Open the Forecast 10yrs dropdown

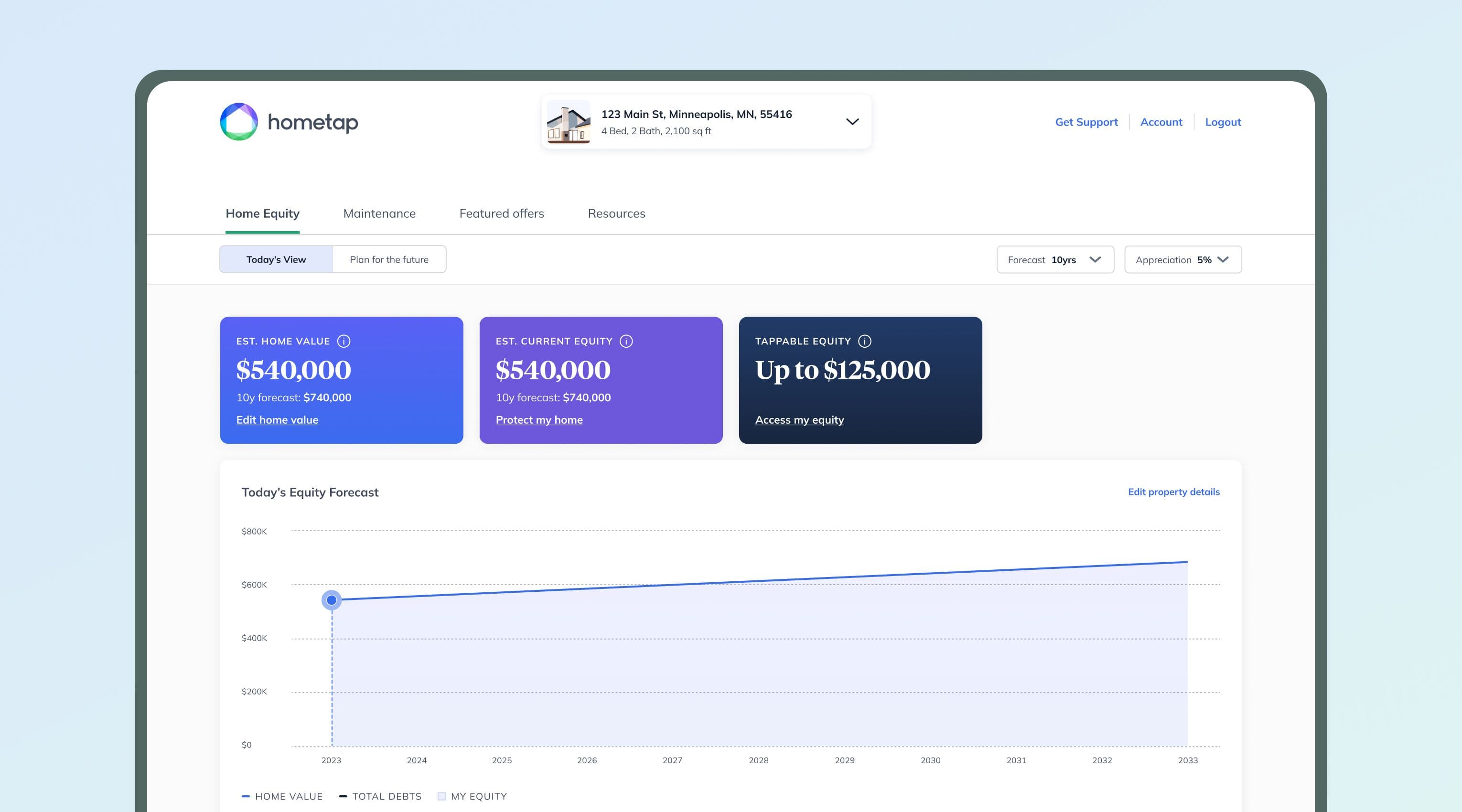[1054, 259]
